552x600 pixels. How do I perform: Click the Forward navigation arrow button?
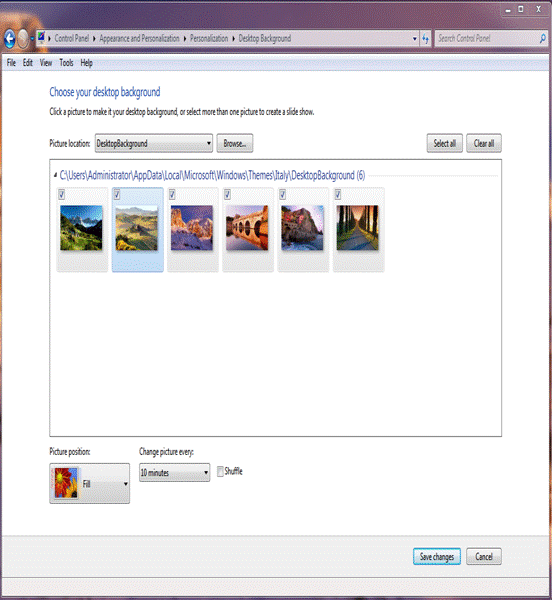23,39
